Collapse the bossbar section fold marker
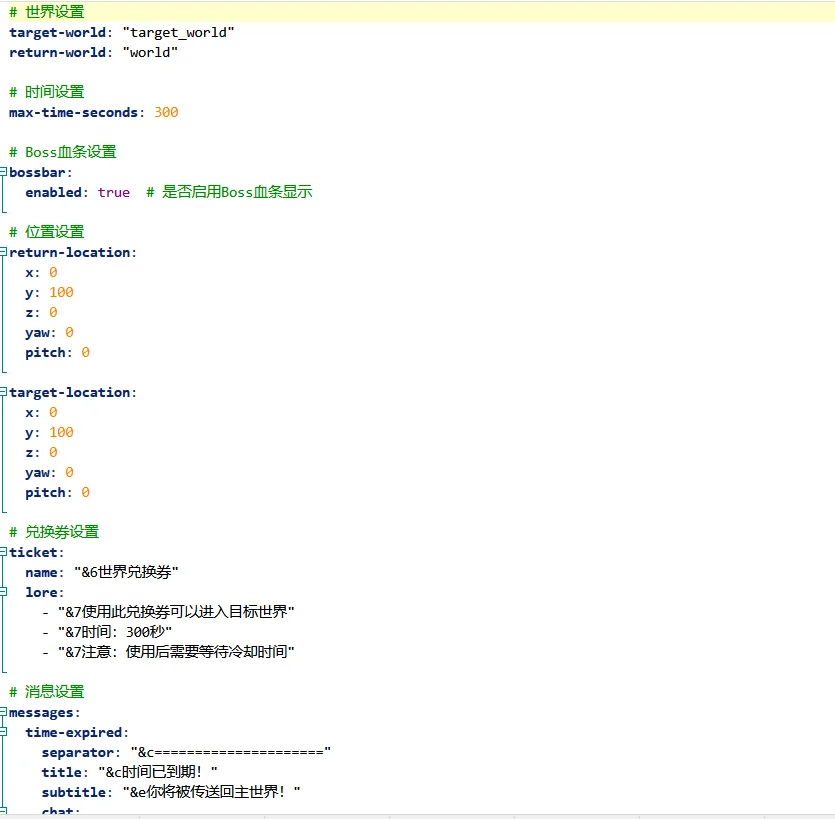This screenshot has height=819, width=835. pos(3,171)
